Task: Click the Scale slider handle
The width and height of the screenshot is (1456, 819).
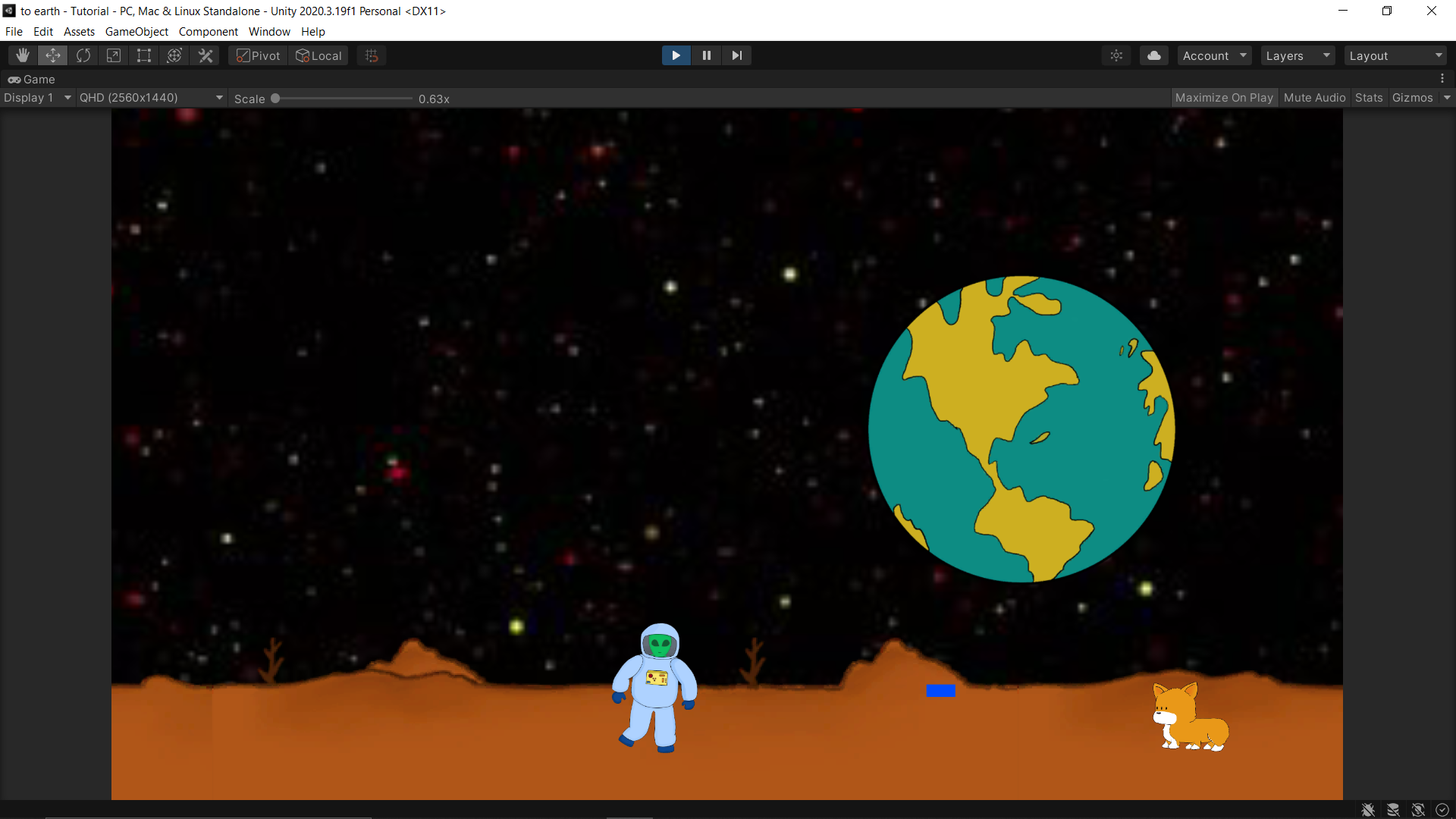Action: (275, 99)
